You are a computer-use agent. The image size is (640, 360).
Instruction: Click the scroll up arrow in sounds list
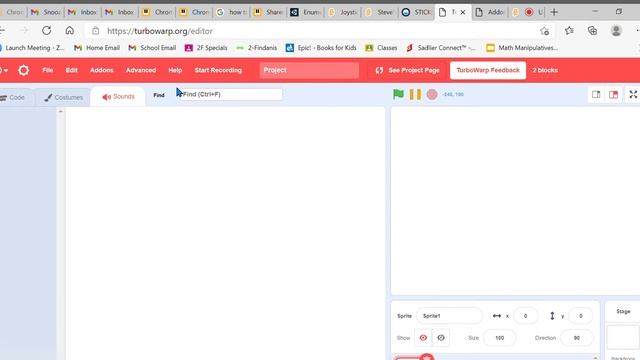click(61, 111)
